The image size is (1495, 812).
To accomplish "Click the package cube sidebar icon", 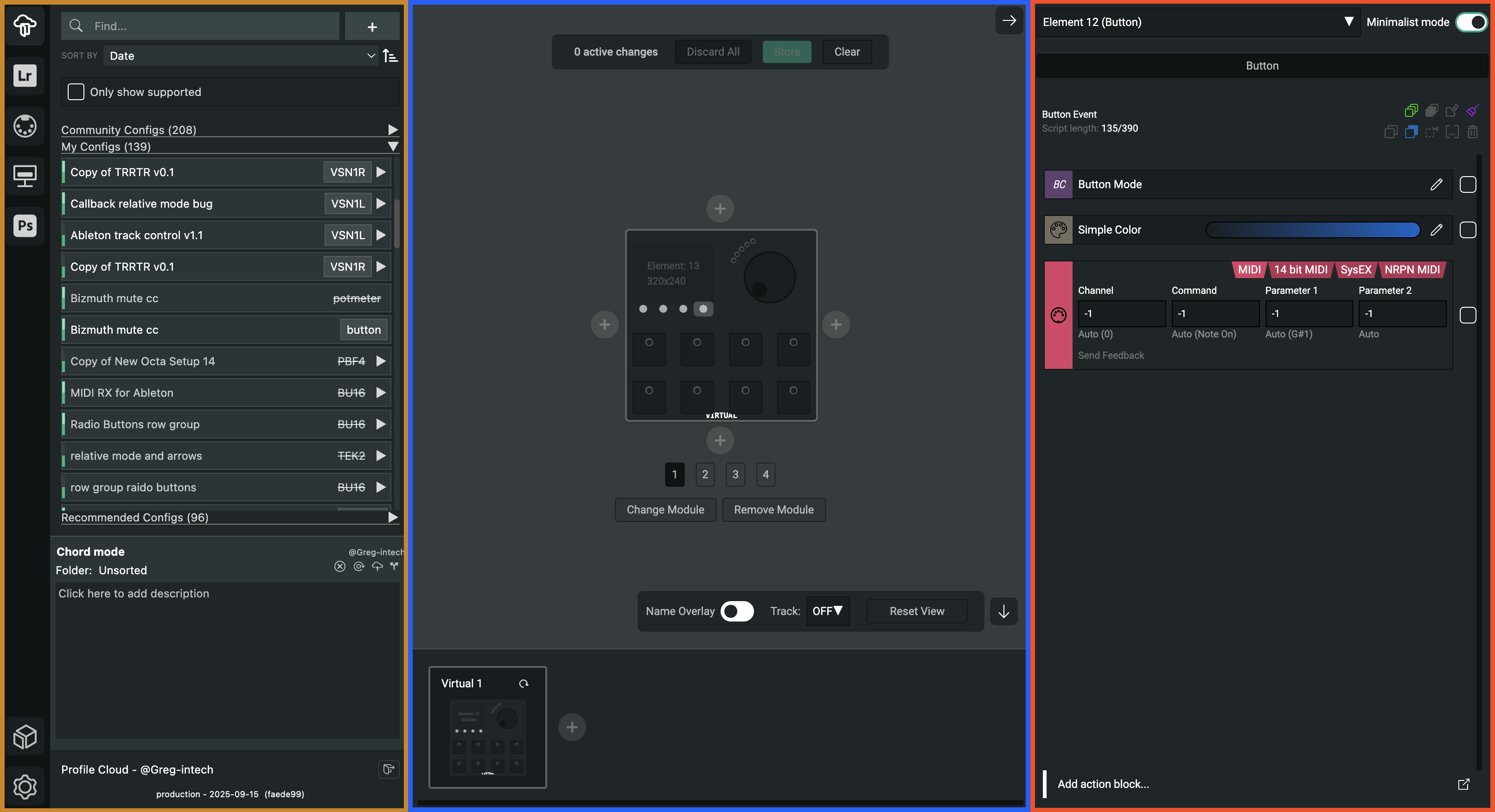I will (x=25, y=736).
